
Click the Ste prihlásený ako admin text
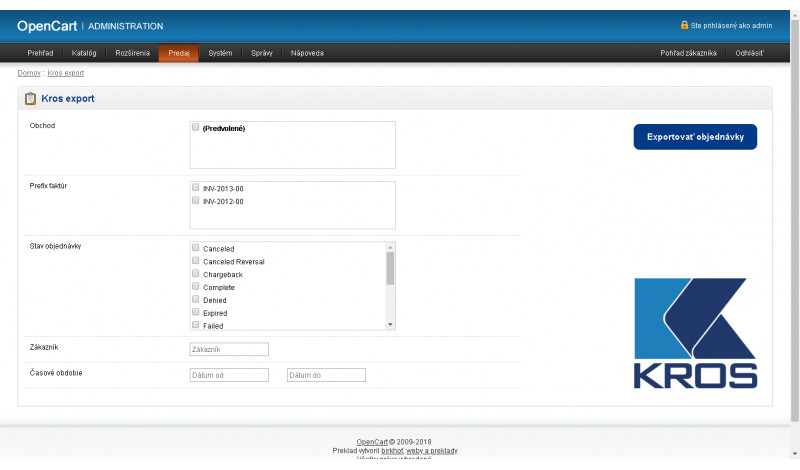click(732, 26)
